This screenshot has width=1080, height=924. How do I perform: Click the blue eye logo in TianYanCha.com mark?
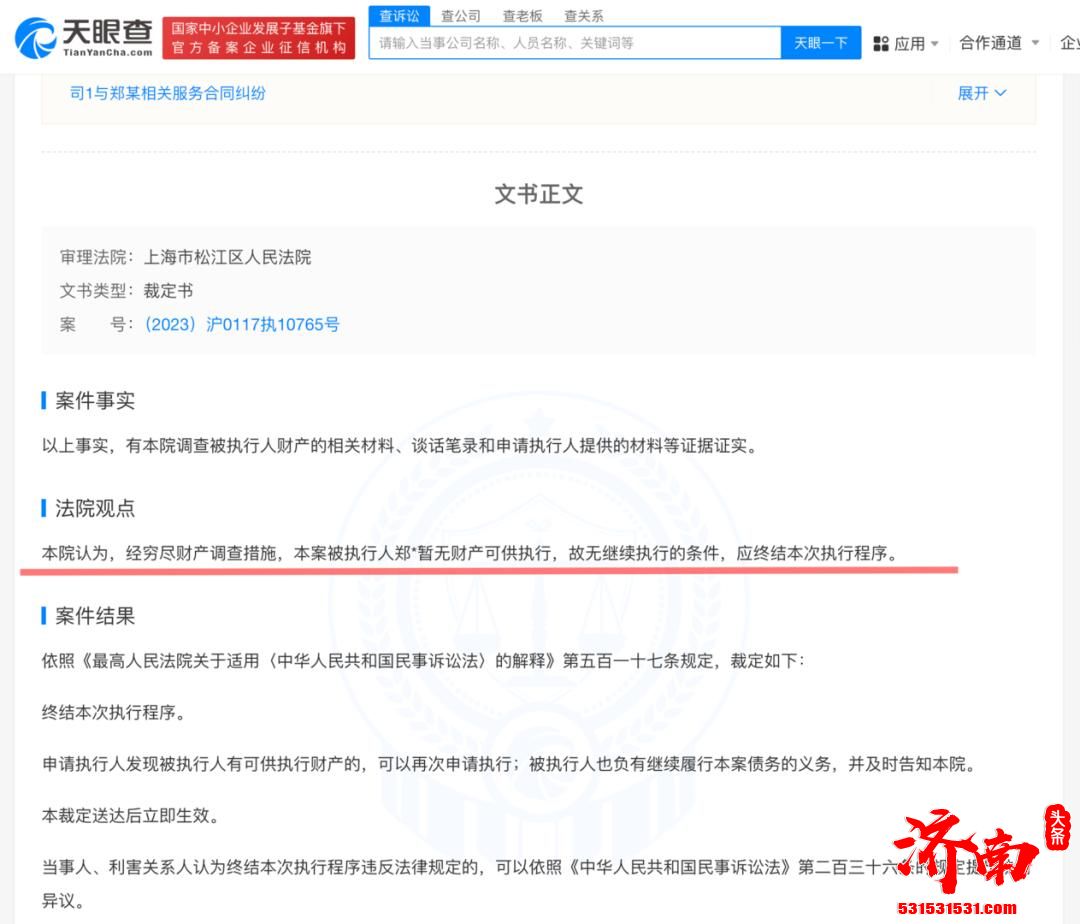point(38,38)
